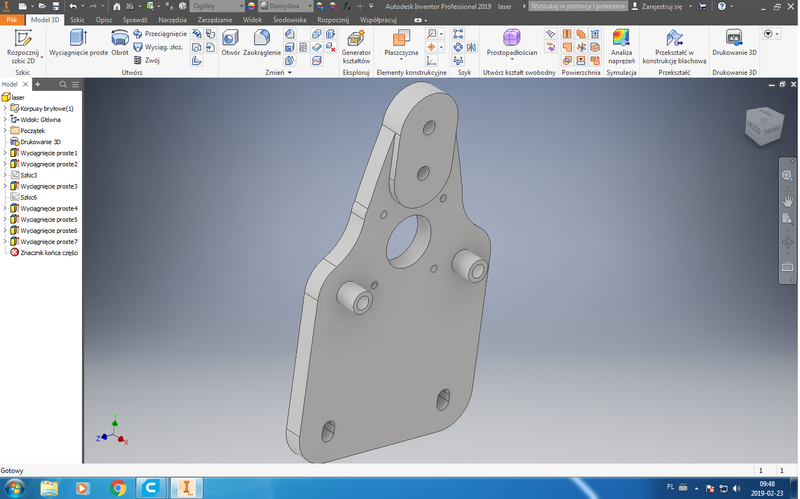This screenshot has height=499, width=800.
Task: Open the Sprawdź ribbon tab
Action: click(x=135, y=19)
